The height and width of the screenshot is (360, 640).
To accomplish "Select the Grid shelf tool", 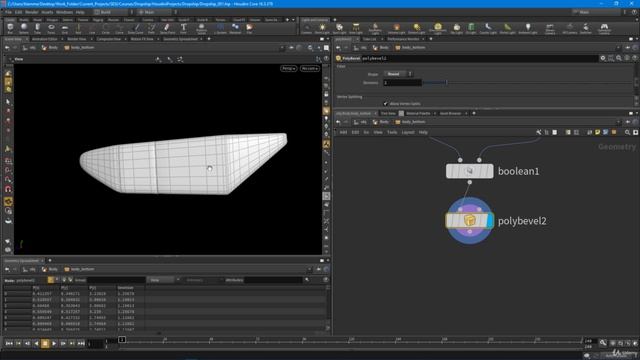I will pos(64,29).
